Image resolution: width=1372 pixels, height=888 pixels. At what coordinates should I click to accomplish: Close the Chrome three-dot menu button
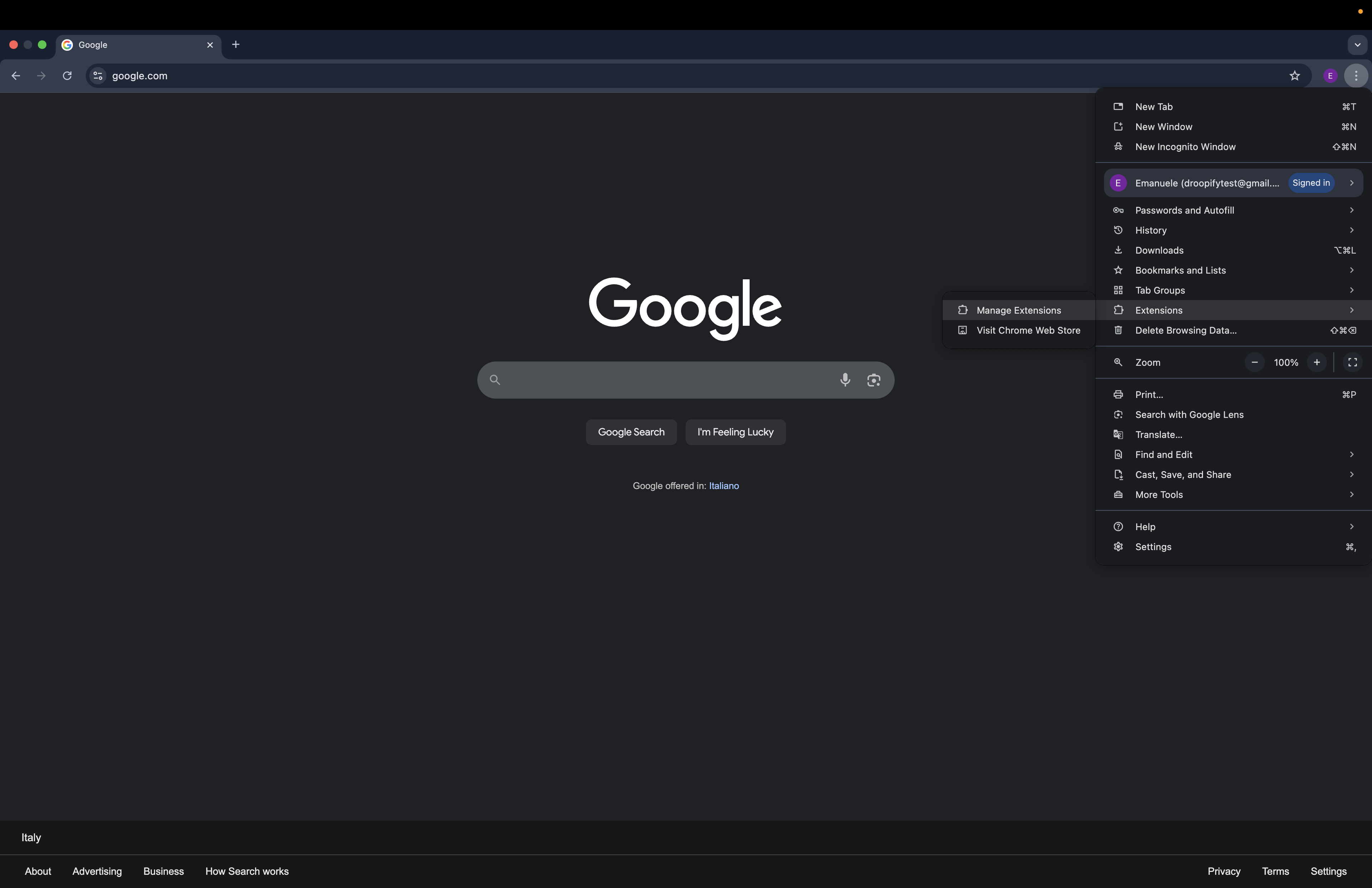pos(1356,75)
